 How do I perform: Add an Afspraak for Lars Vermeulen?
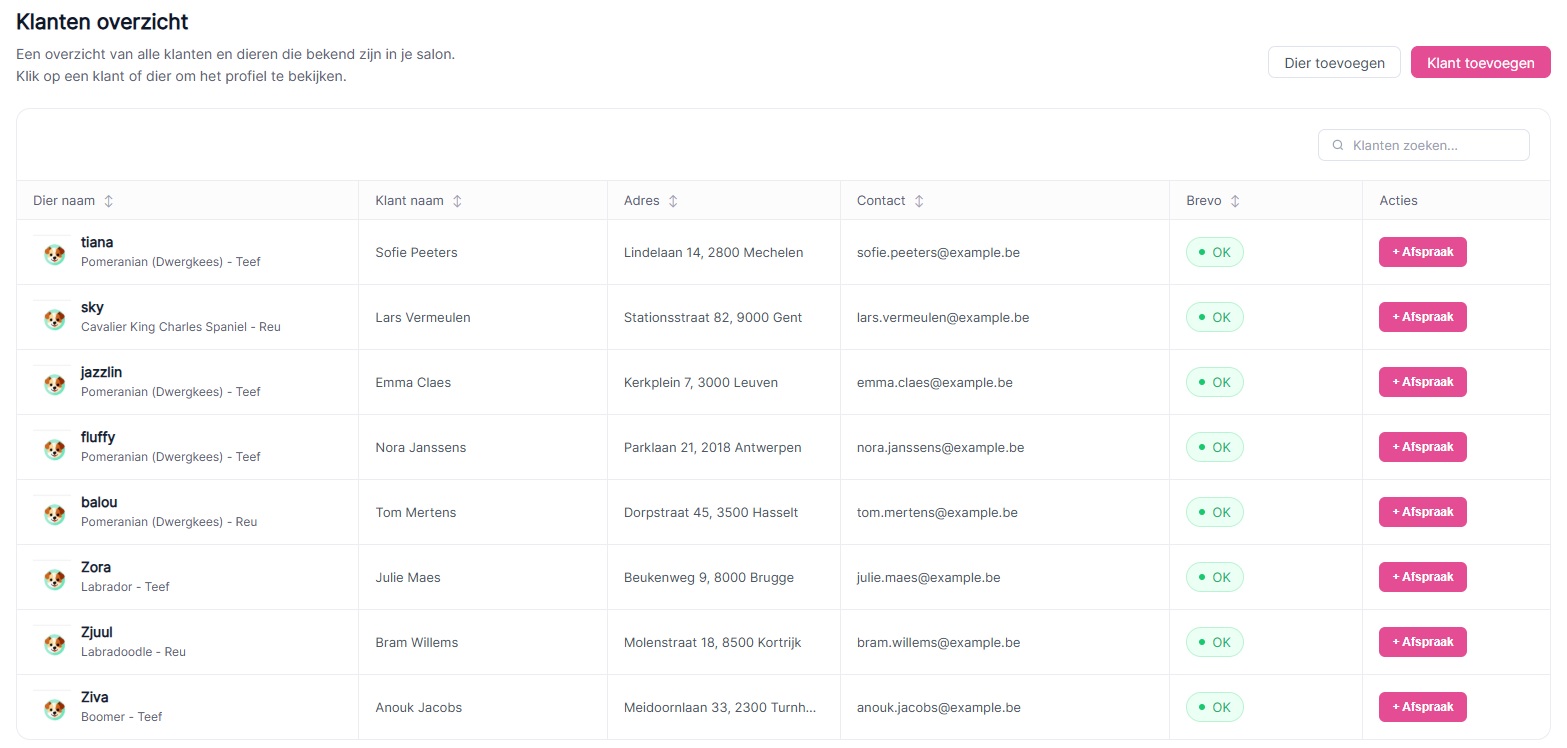1422,317
